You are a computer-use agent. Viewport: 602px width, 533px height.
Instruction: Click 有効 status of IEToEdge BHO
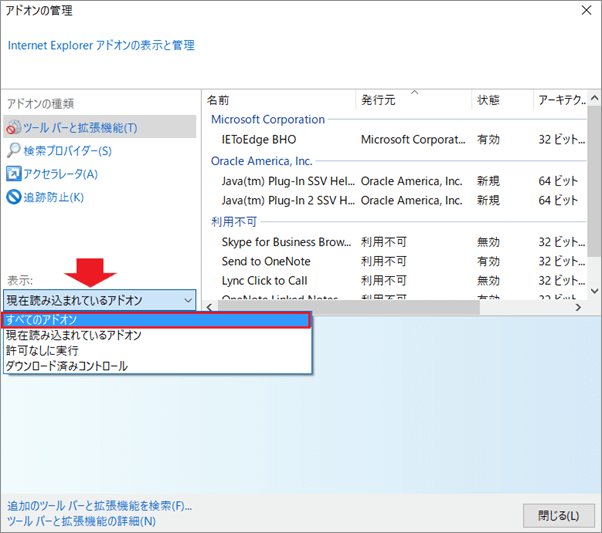click(x=488, y=139)
